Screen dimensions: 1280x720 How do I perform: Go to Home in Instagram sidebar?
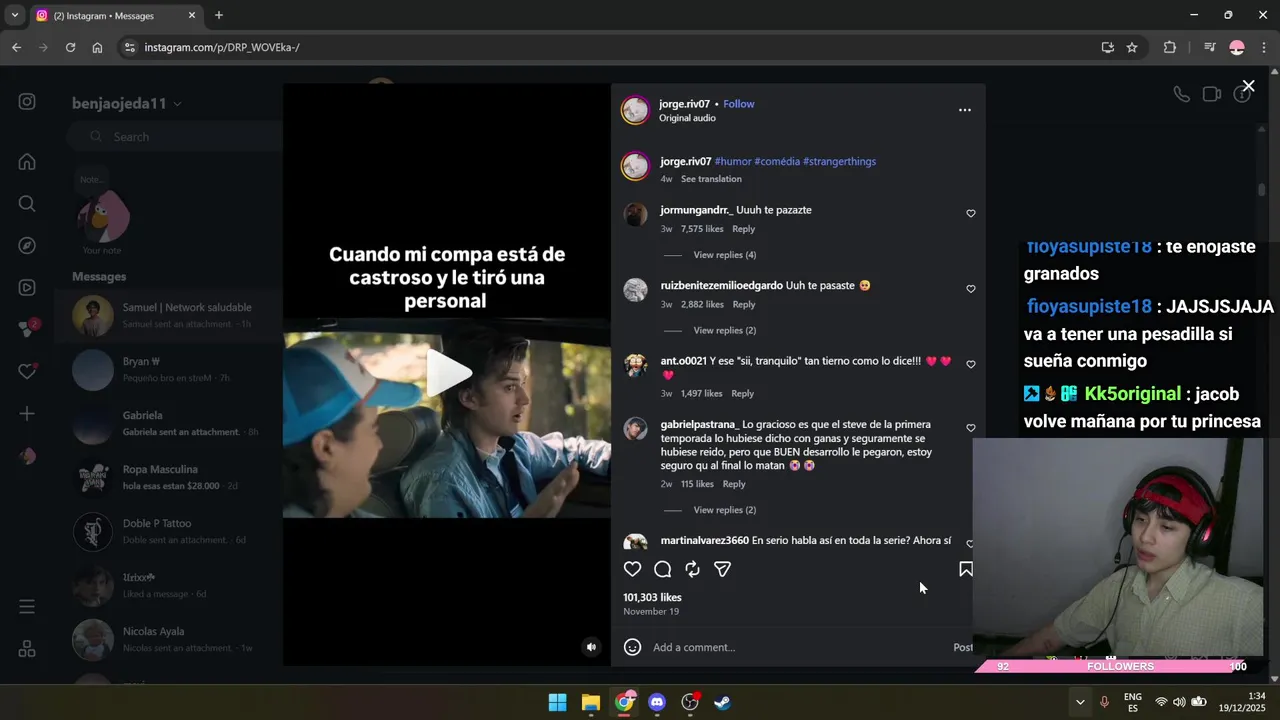27,162
